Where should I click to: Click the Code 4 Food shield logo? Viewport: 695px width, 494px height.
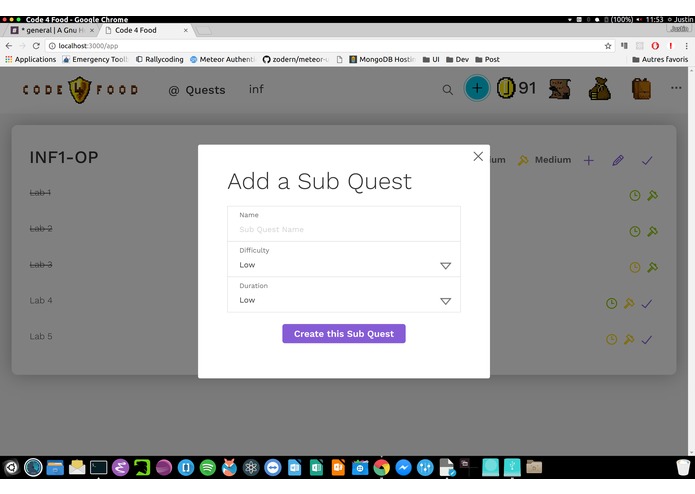(80, 90)
